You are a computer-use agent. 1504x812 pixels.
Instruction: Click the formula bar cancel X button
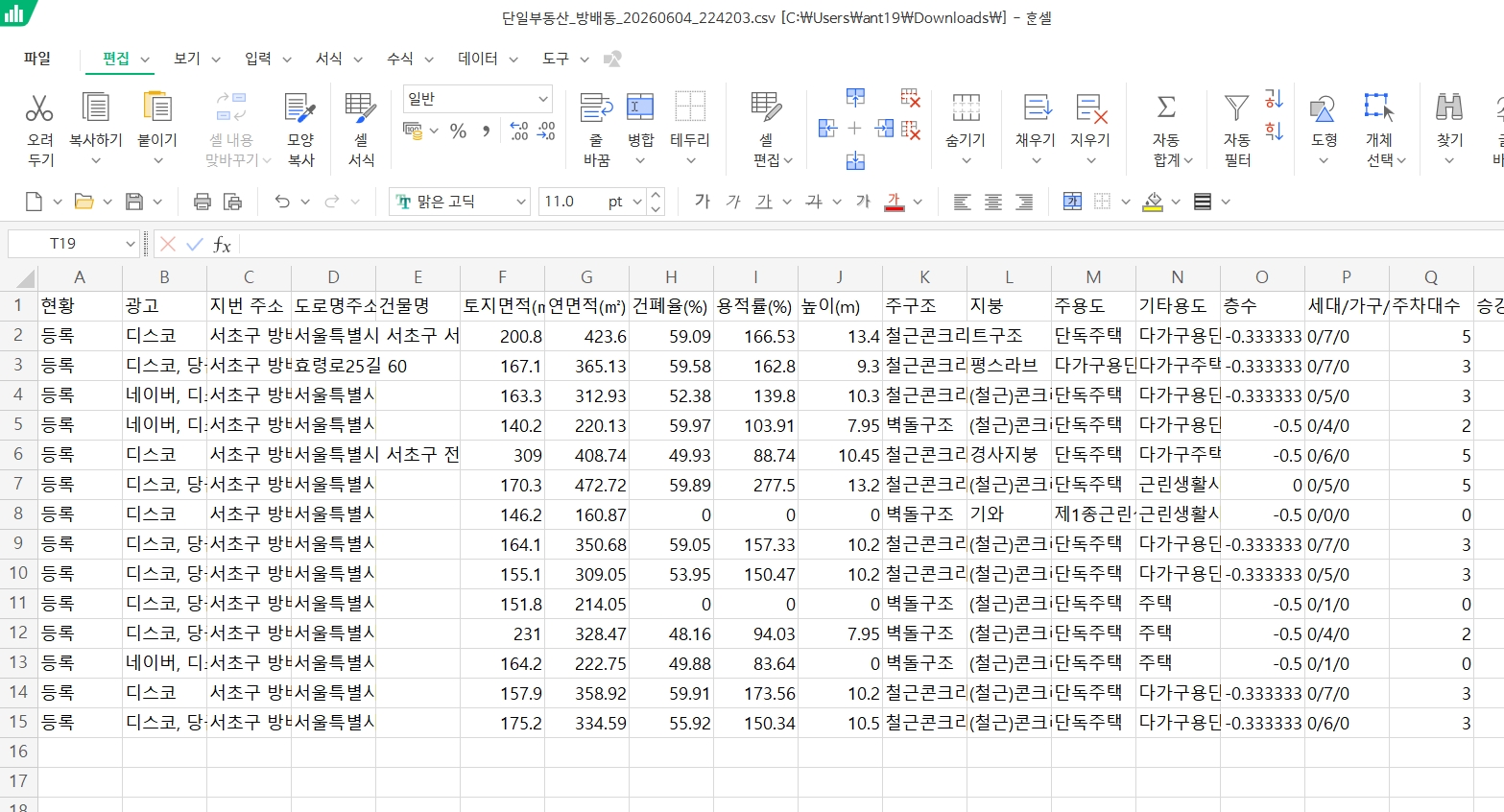tap(168, 244)
